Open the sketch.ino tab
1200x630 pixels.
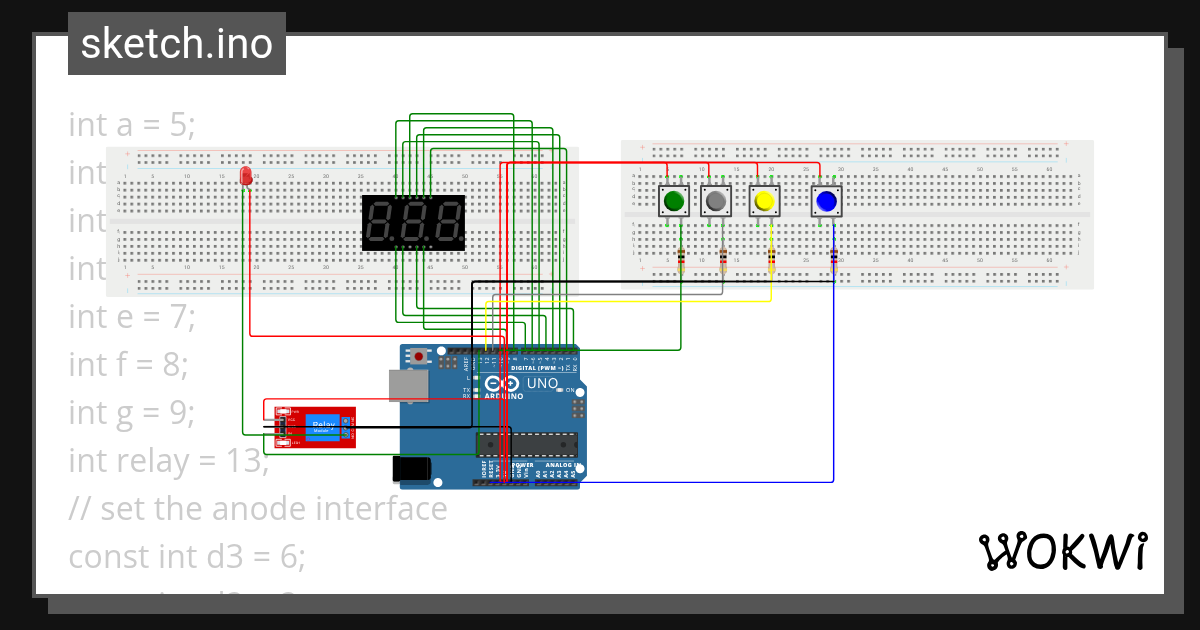pos(176,43)
